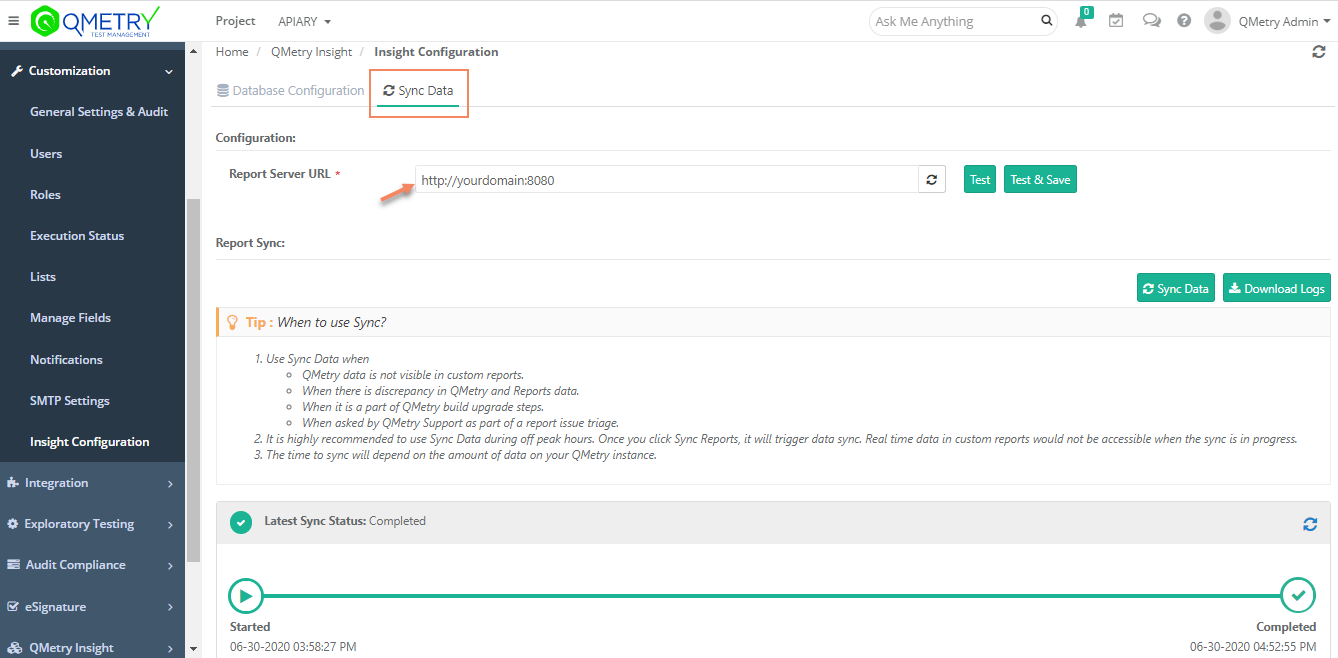Click the user avatar icon
Screen dimensions: 1338x658
[x=1217, y=21]
